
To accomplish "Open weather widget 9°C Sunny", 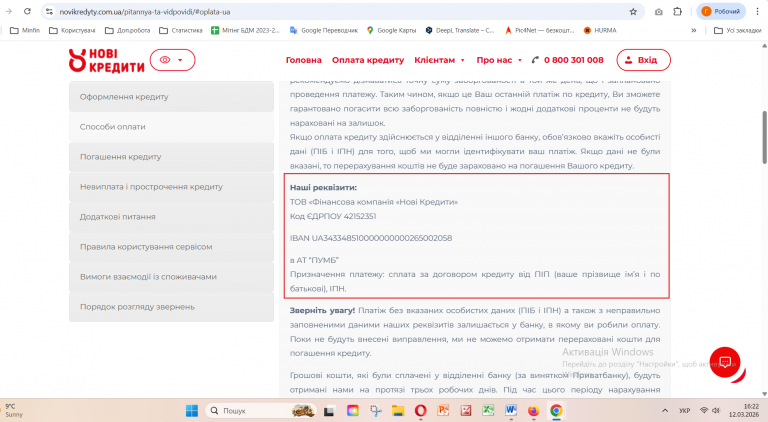I will coord(14,411).
